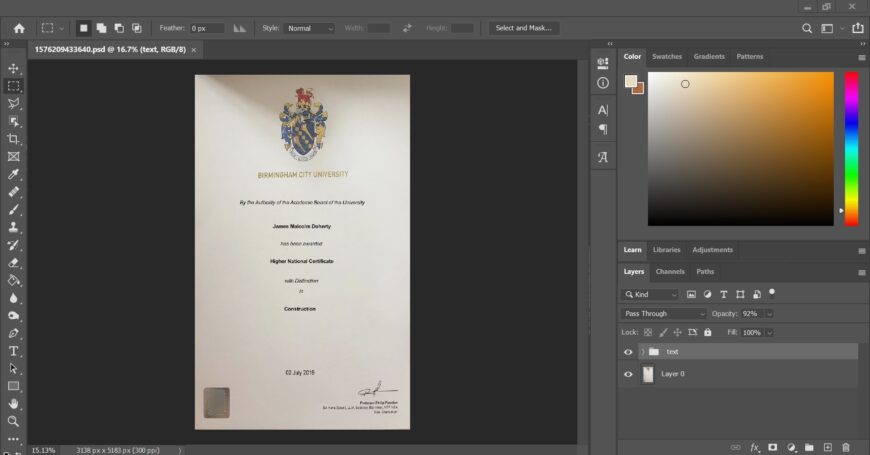Toggle Add to selection mode
The width and height of the screenshot is (870, 455).
pyautogui.click(x=101, y=28)
